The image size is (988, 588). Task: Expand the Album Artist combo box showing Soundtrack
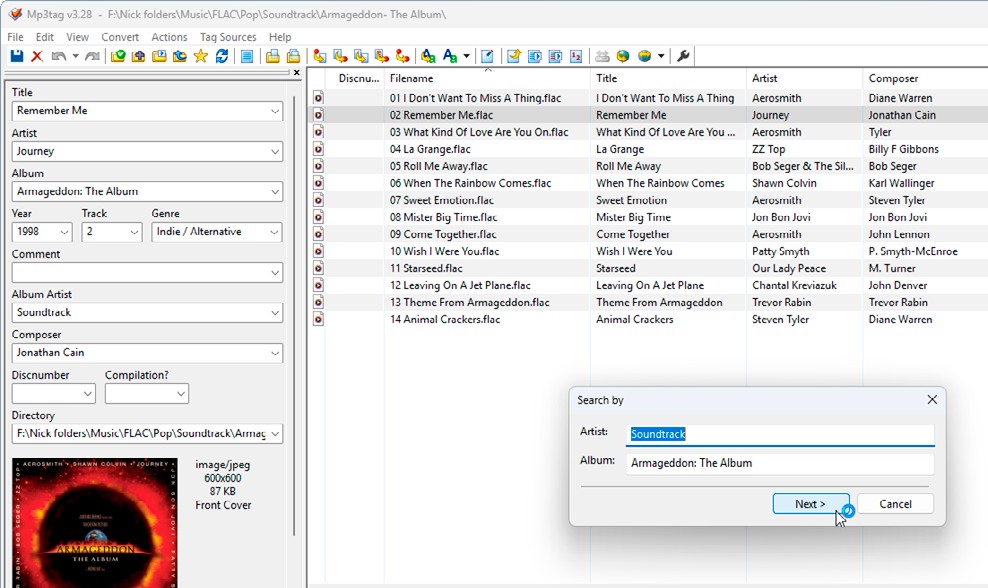tap(275, 313)
